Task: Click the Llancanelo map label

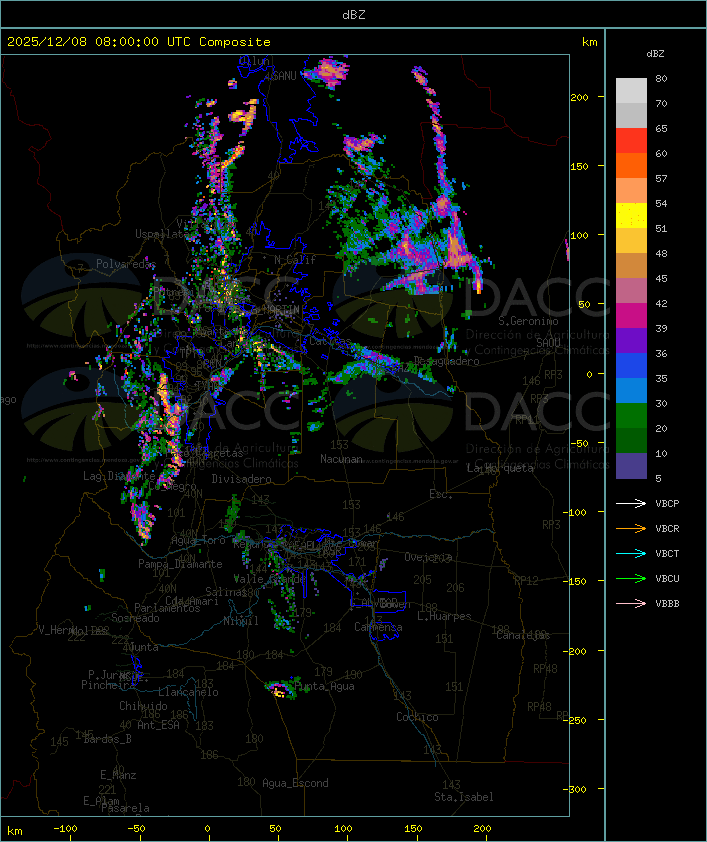Action: tap(188, 692)
